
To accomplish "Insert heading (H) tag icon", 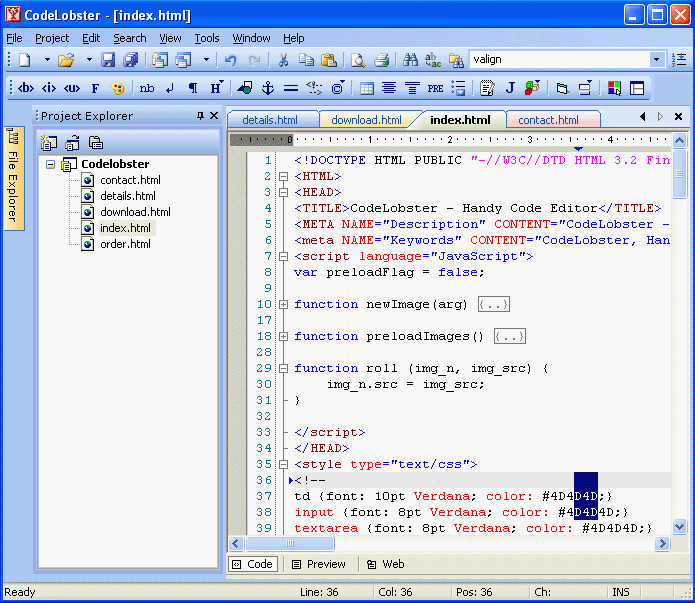I will pyautogui.click(x=216, y=87).
